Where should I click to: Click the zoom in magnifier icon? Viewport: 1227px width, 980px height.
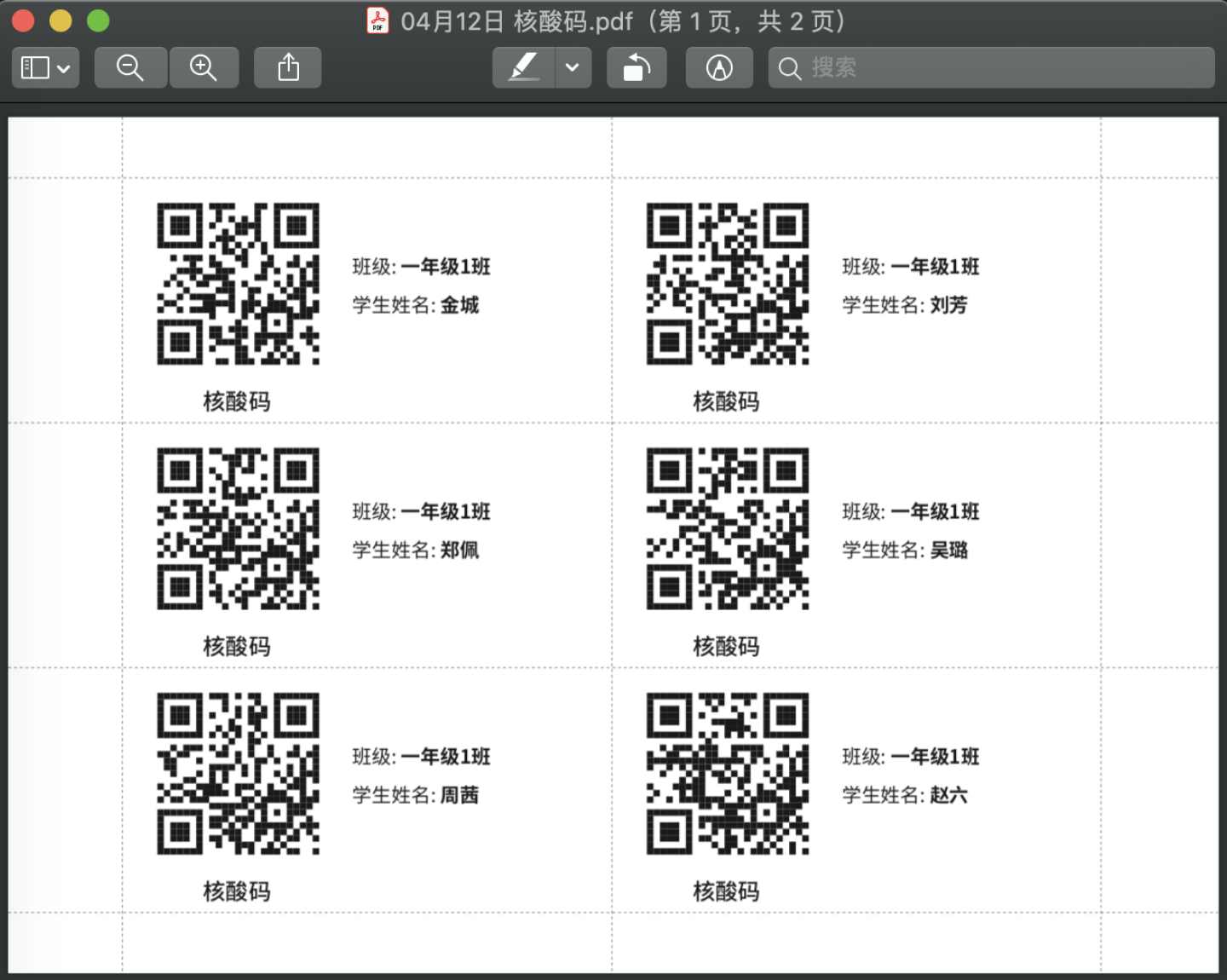tap(204, 67)
